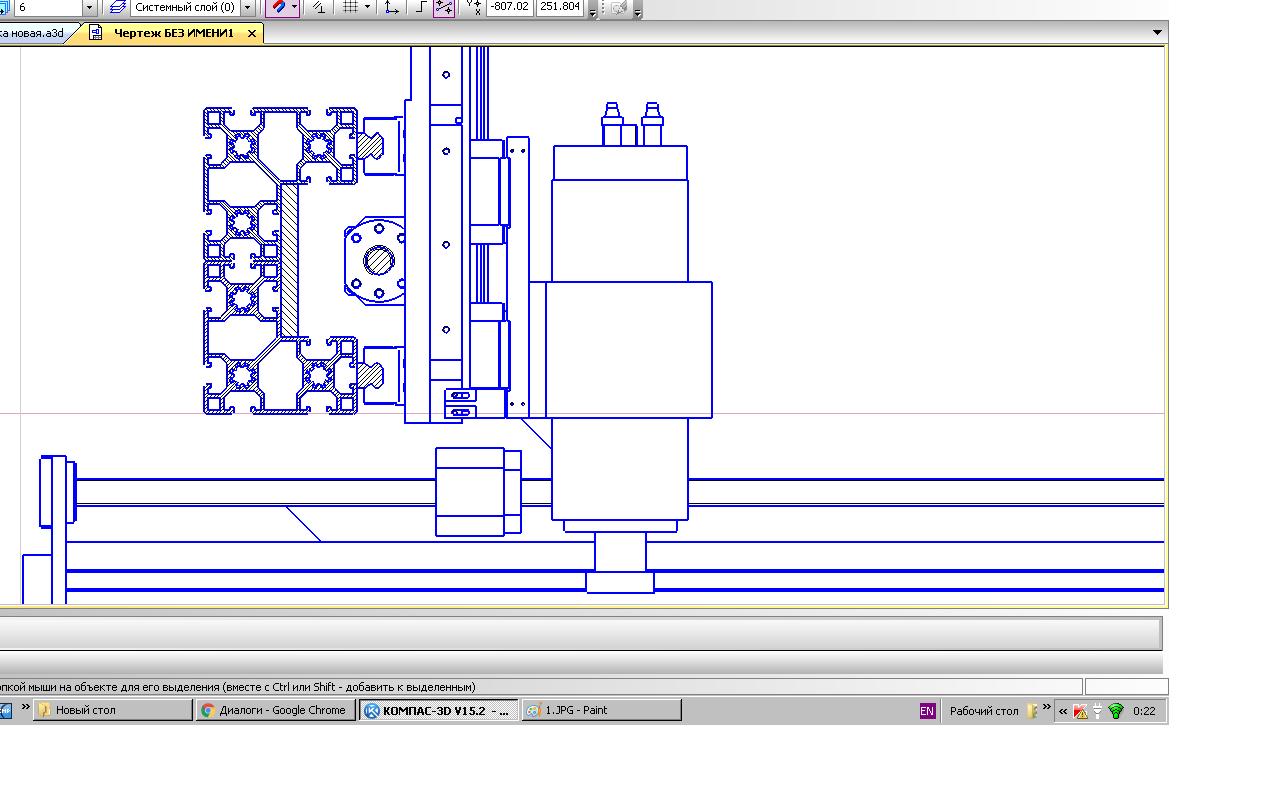Toggle the magnet snapping button
Screen dimensions: 1280x800
(x=278, y=7)
